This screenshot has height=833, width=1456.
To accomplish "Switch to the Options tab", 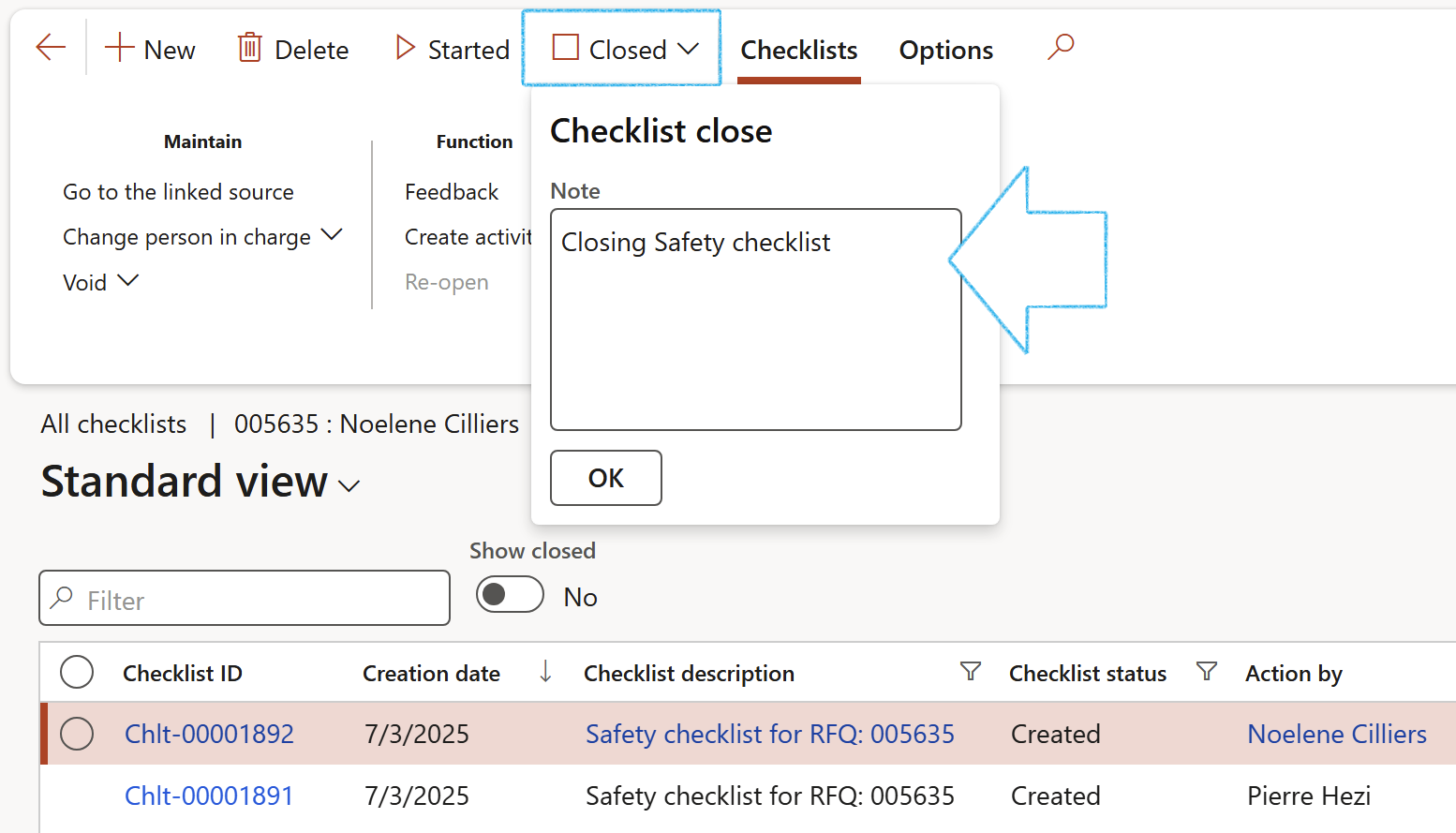I will (x=945, y=50).
